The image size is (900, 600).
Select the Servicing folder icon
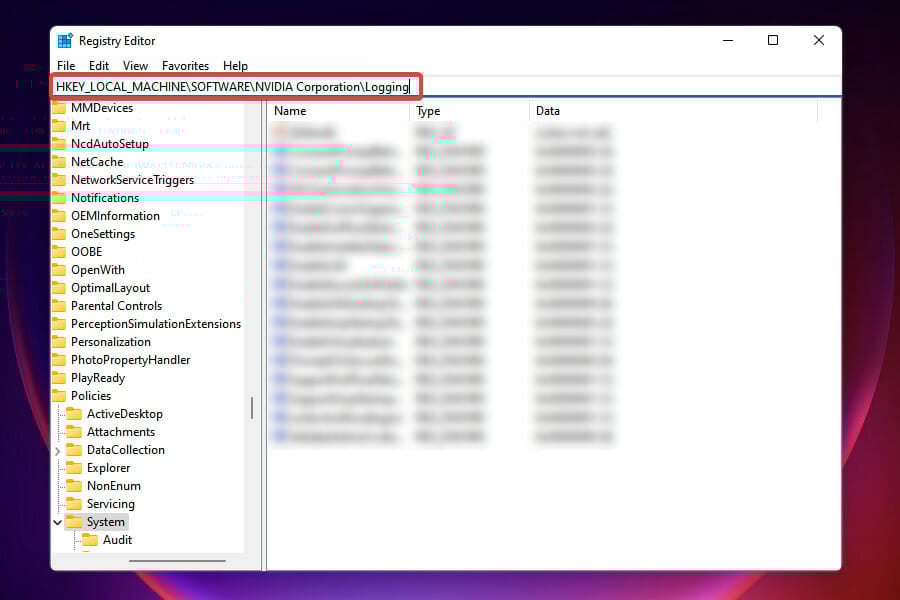tap(74, 504)
